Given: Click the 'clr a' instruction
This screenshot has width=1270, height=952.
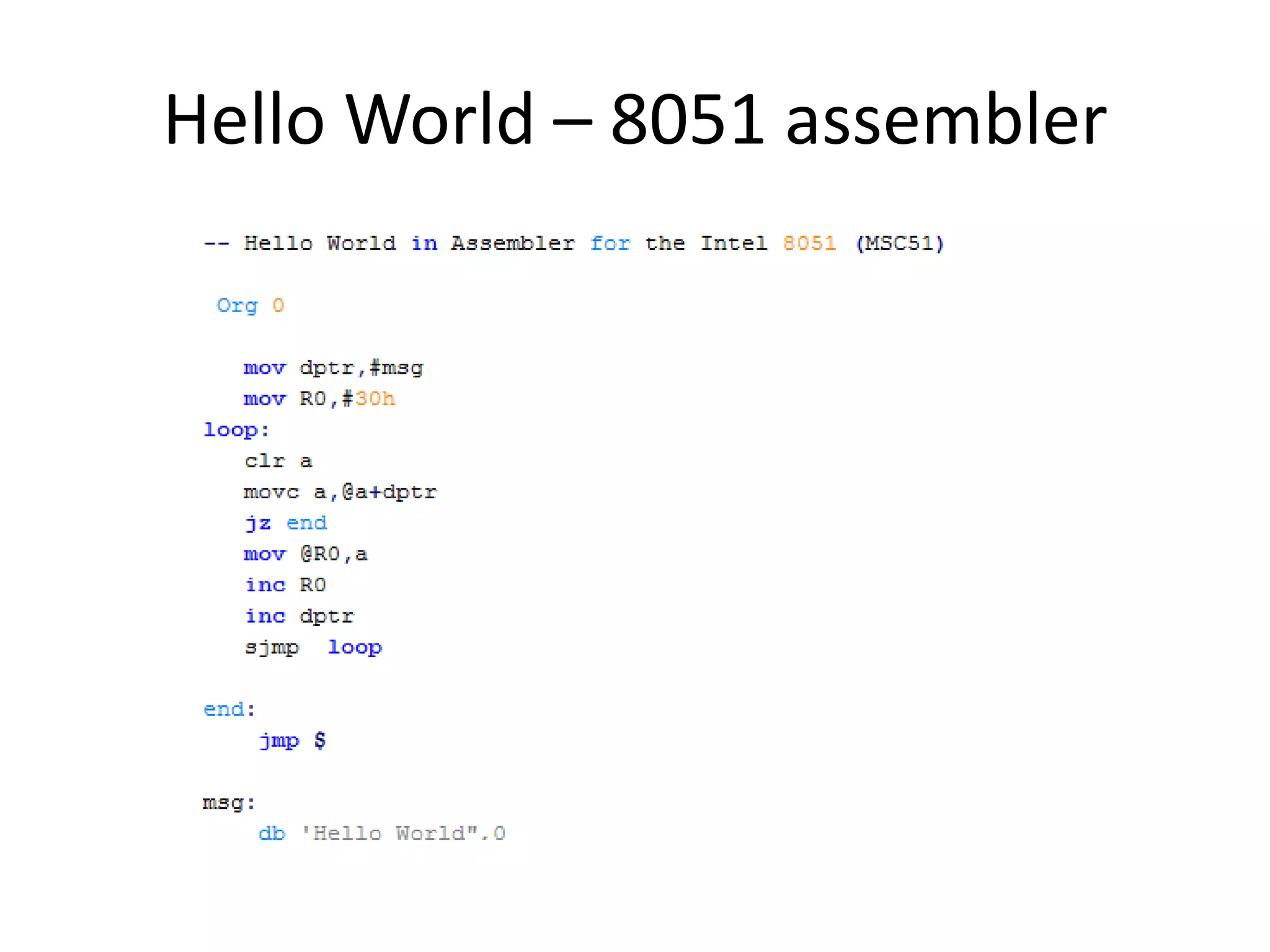Looking at the screenshot, I should click(x=278, y=461).
